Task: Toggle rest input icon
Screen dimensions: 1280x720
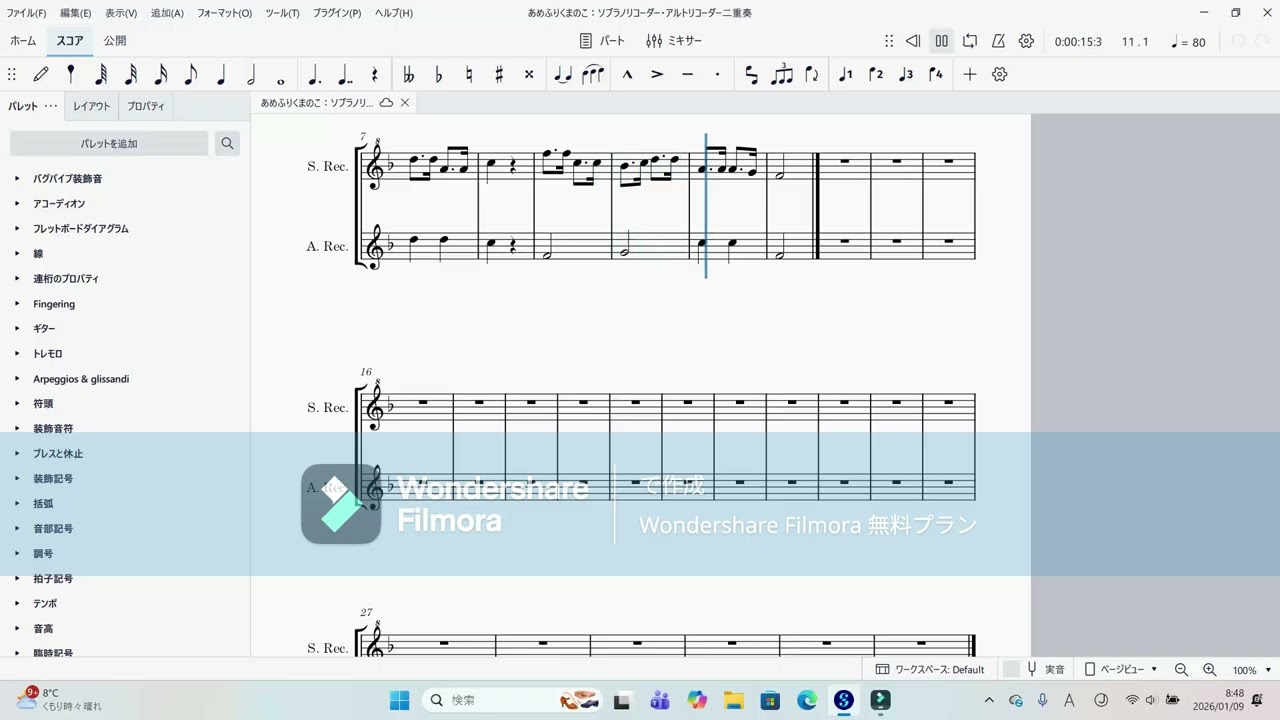Action: tap(375, 74)
